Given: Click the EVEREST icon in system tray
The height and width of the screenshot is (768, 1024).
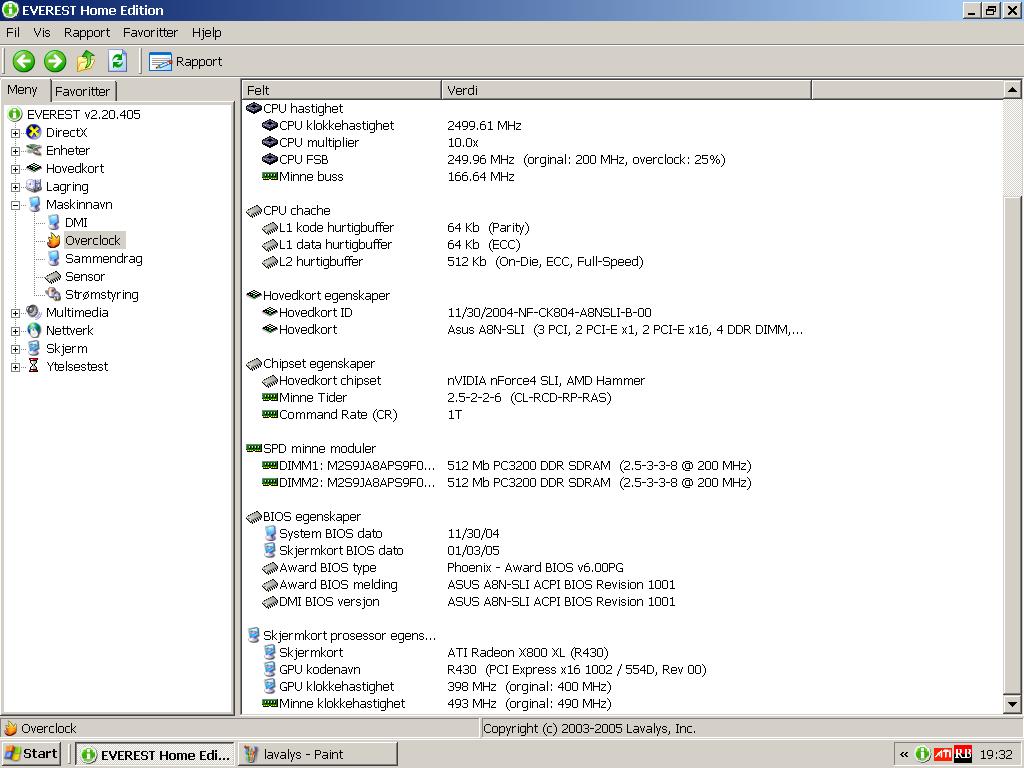Looking at the screenshot, I should (x=923, y=754).
